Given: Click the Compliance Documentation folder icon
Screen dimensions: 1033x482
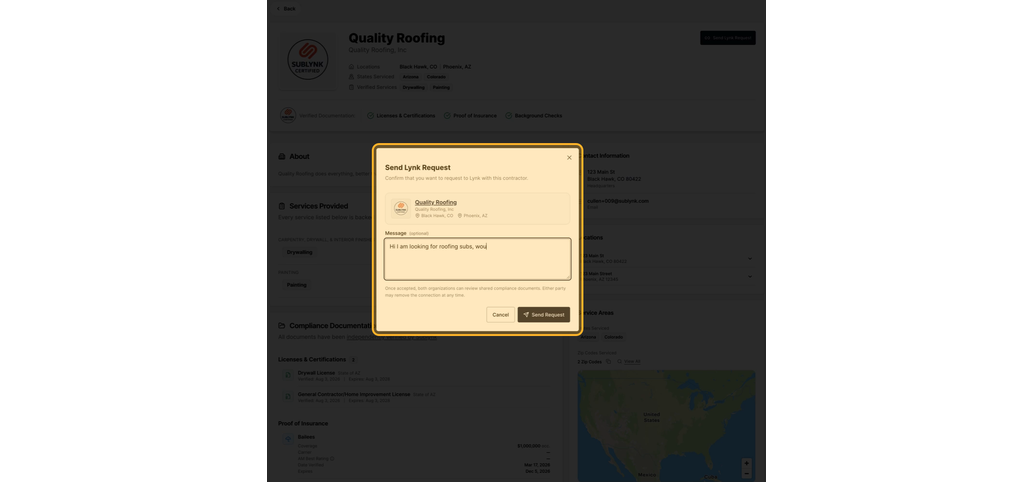Looking at the screenshot, I should coord(282,325).
